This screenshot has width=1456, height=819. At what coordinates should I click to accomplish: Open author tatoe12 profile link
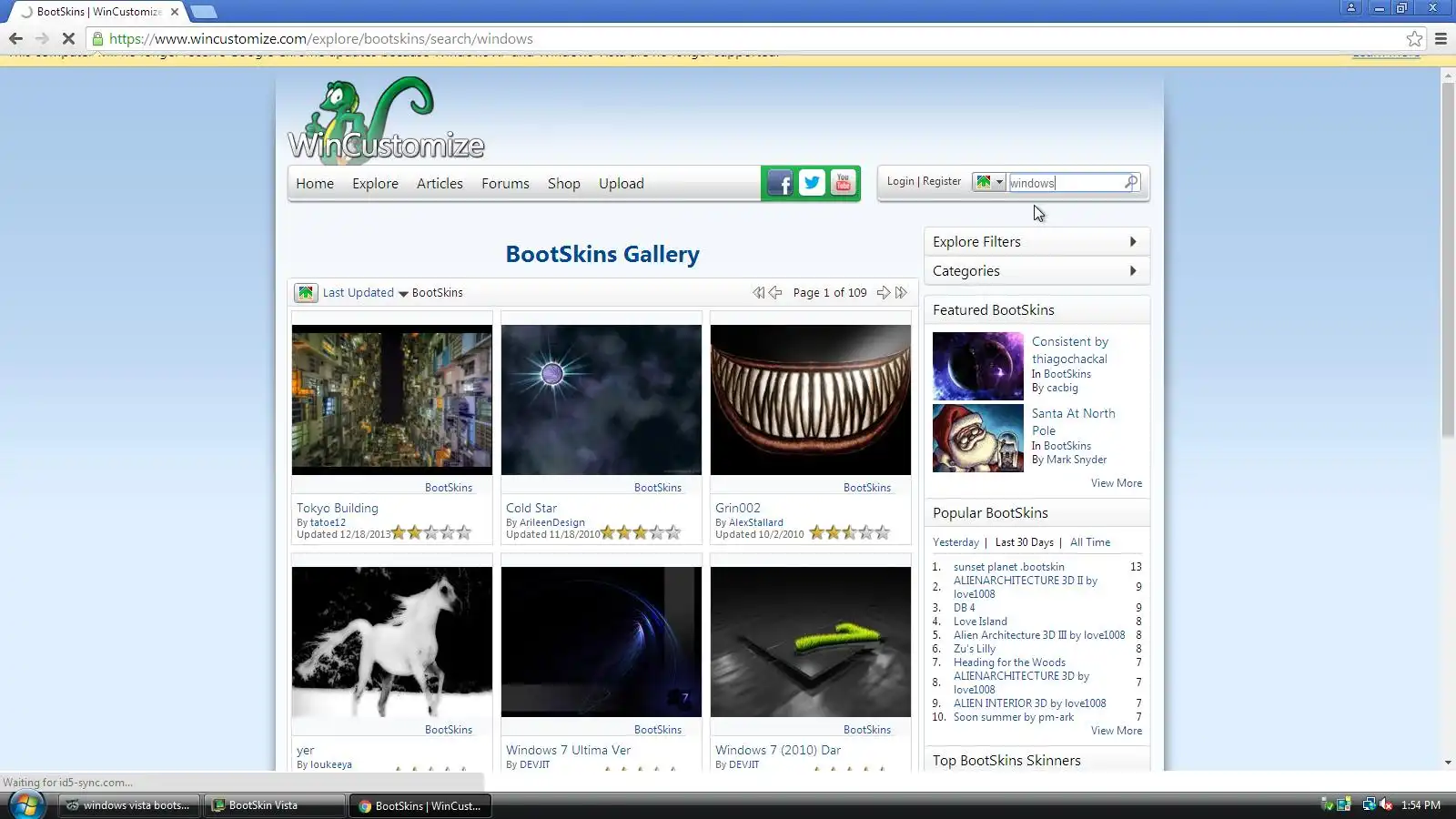328,522
